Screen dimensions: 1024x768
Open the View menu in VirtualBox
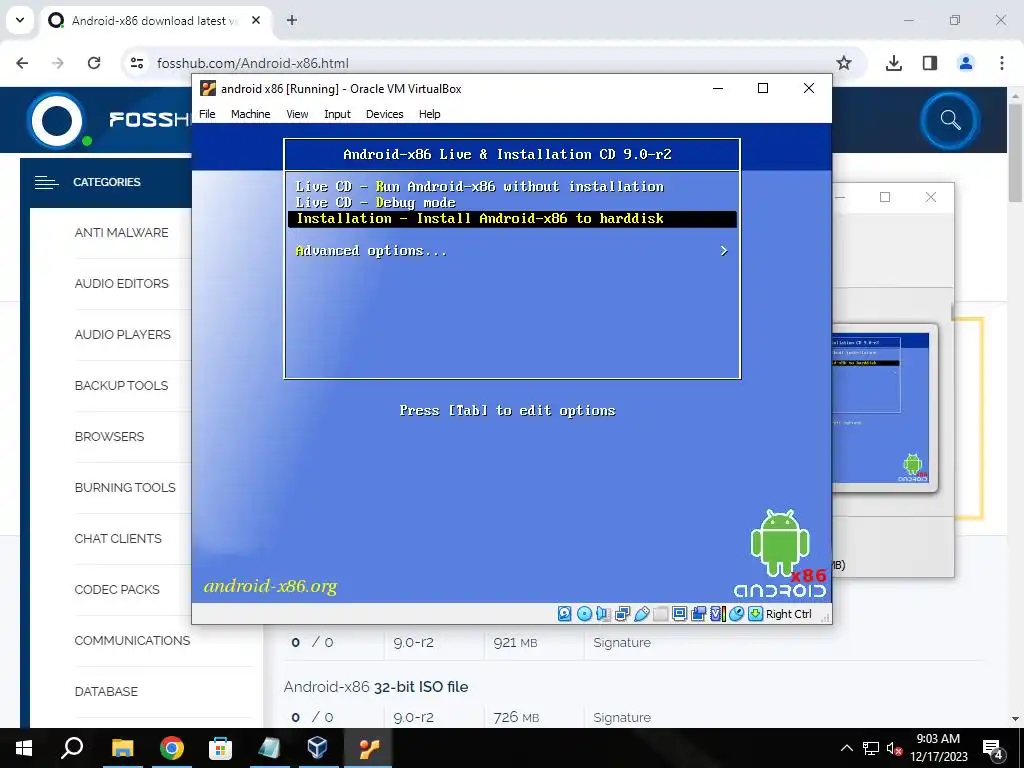point(297,114)
